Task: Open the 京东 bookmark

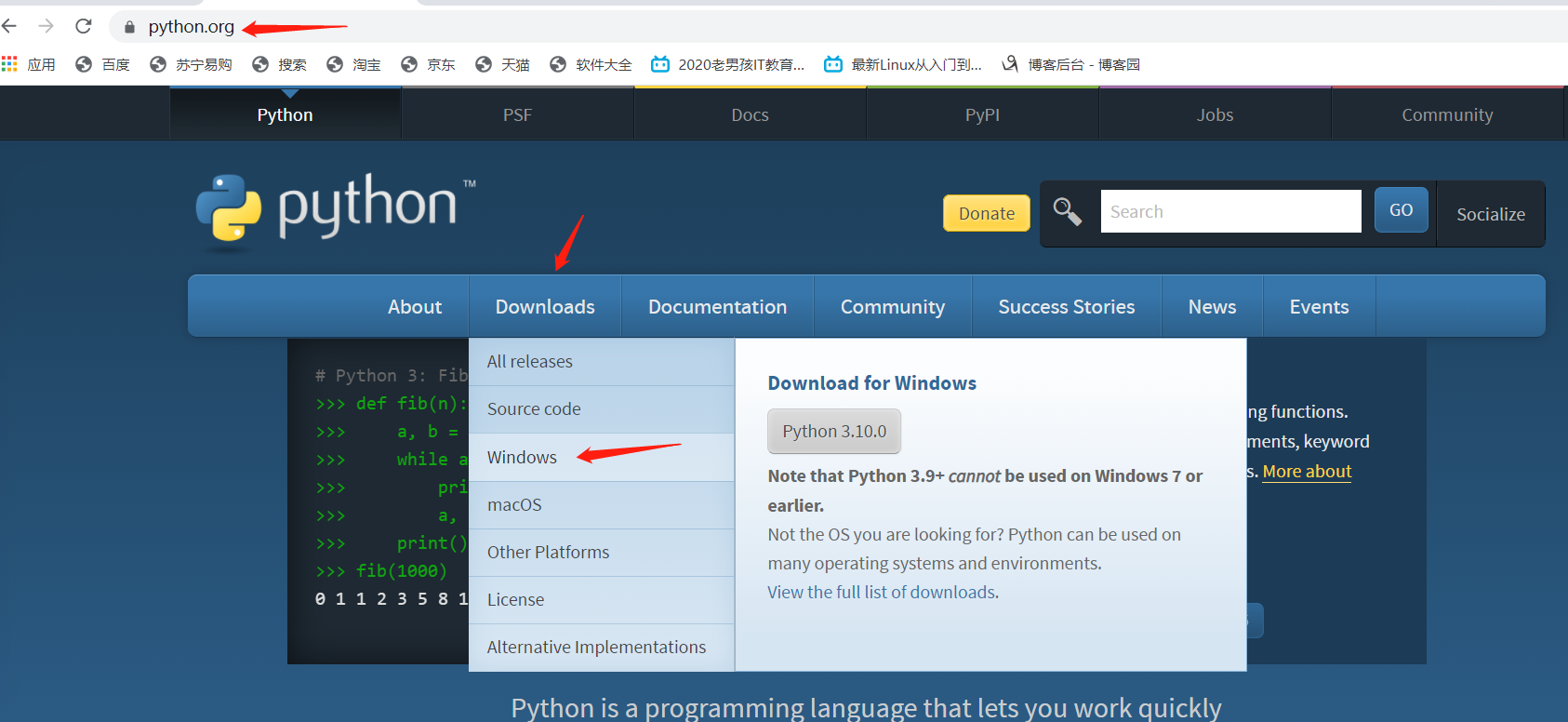Action: [428, 64]
